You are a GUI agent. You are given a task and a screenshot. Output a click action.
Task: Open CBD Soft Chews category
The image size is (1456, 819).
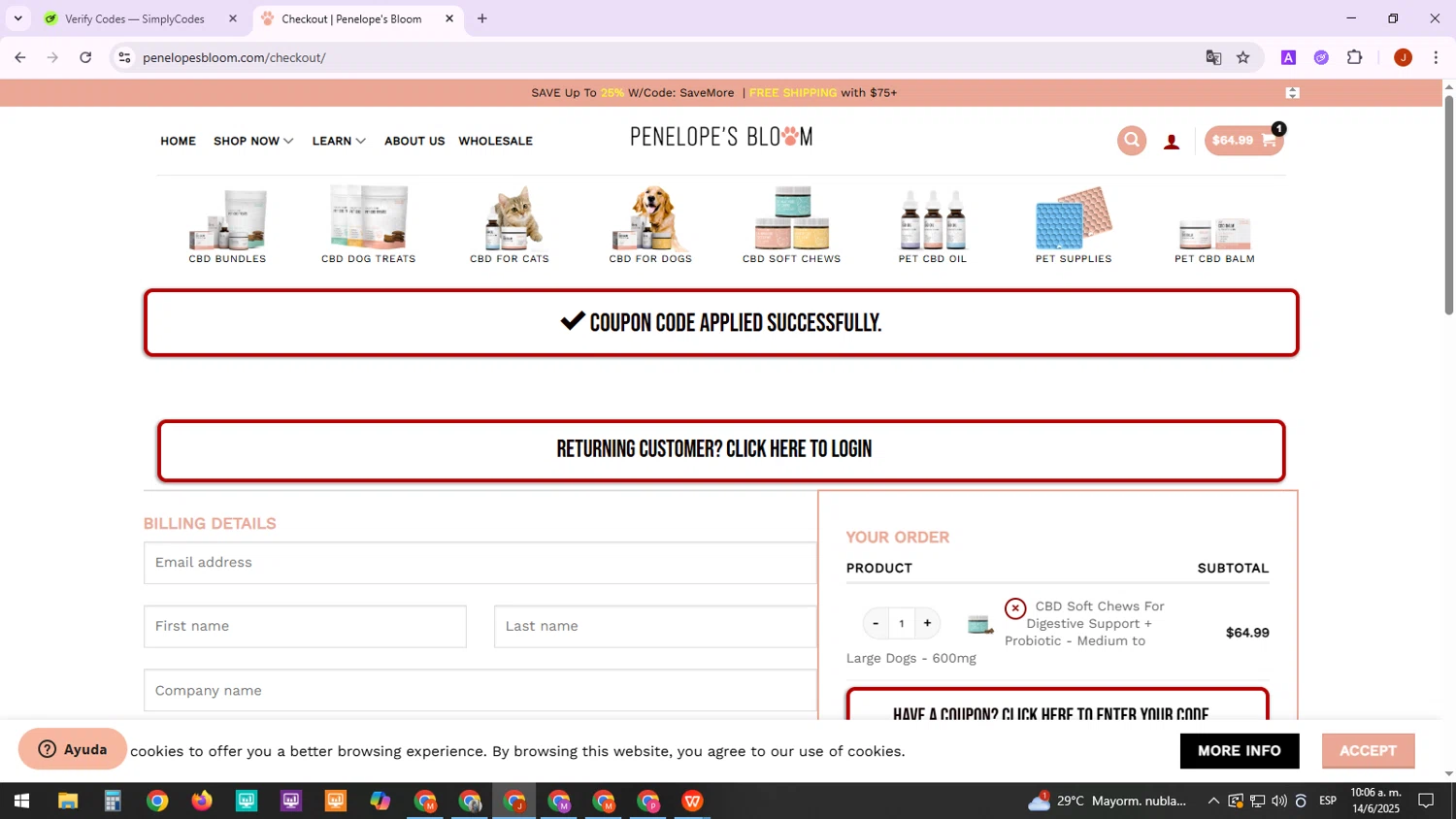pos(792,225)
